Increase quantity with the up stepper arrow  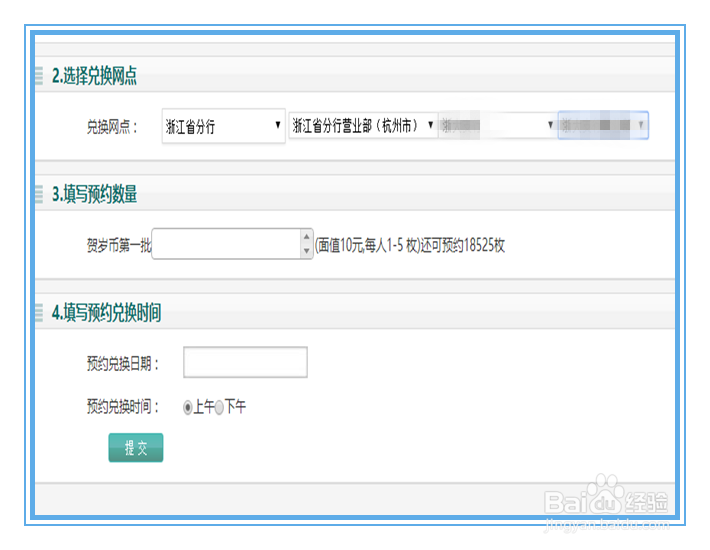[x=307, y=237]
